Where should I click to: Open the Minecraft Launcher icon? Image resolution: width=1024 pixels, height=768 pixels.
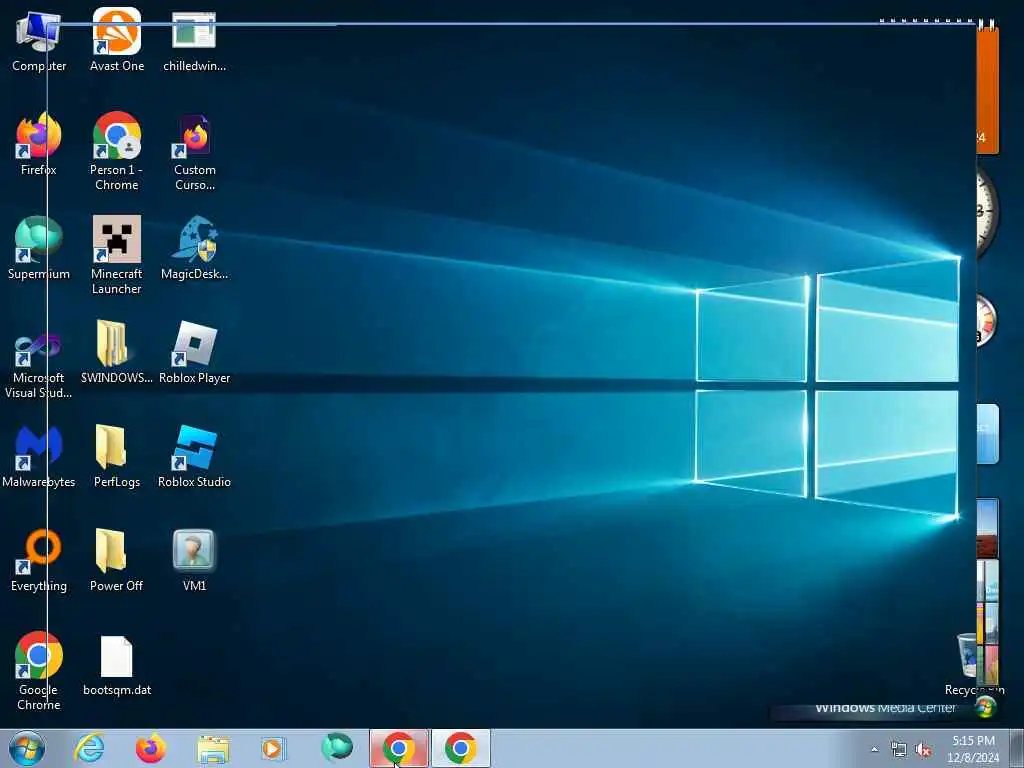116,255
